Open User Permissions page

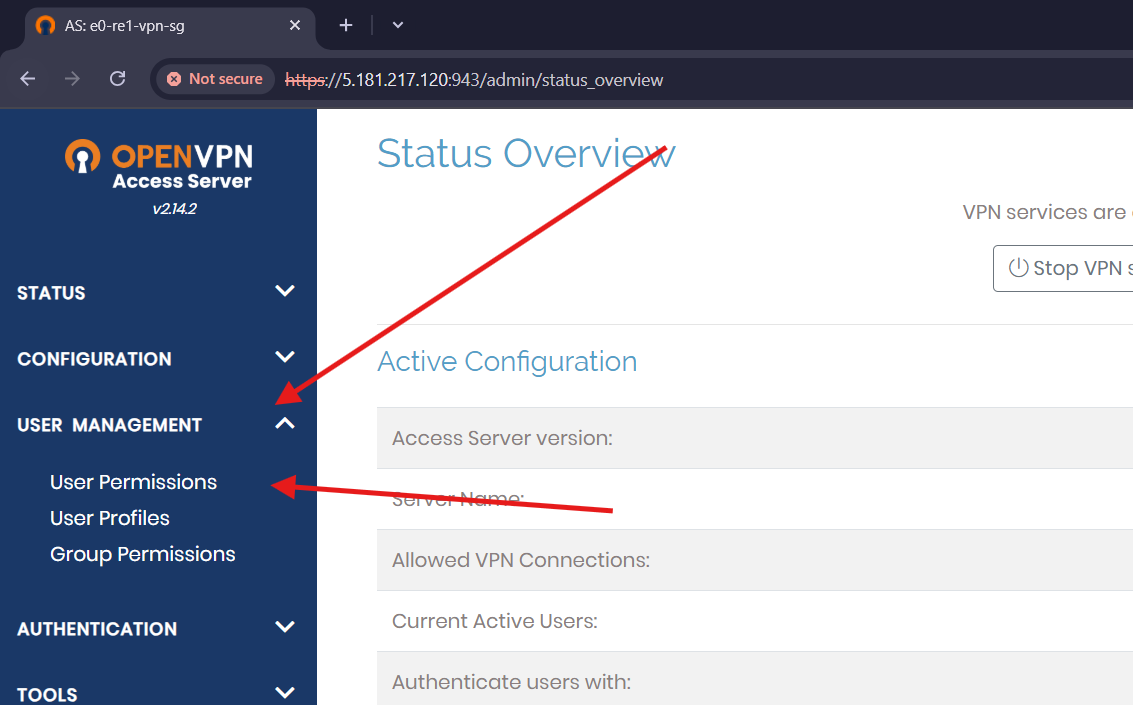click(134, 483)
